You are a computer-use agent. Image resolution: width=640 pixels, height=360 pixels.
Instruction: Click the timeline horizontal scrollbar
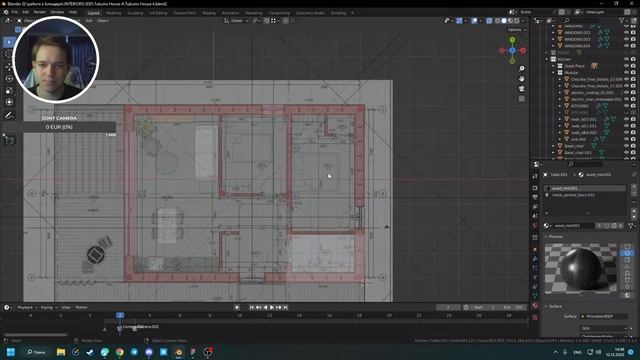click(x=36, y=335)
